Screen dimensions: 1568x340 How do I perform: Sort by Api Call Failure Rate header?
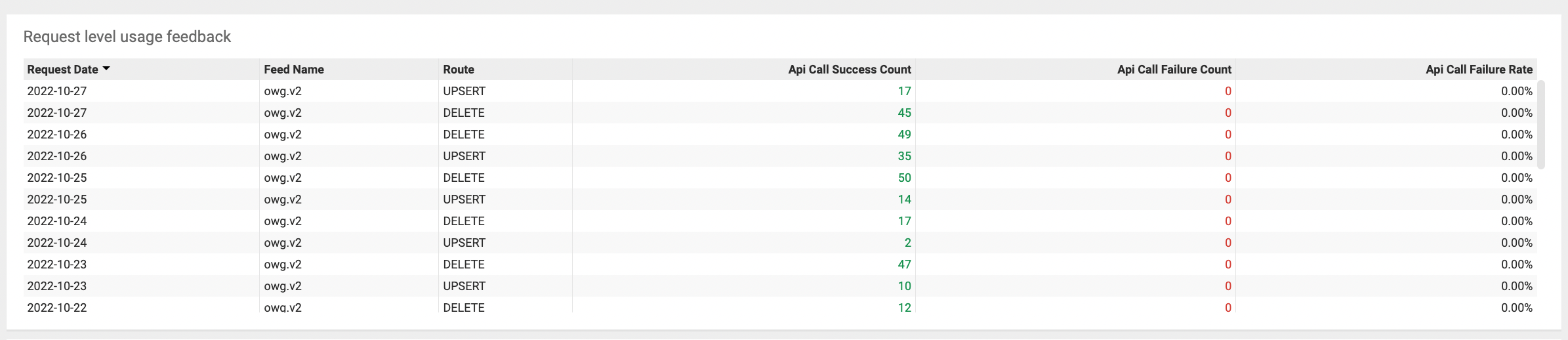point(1479,70)
